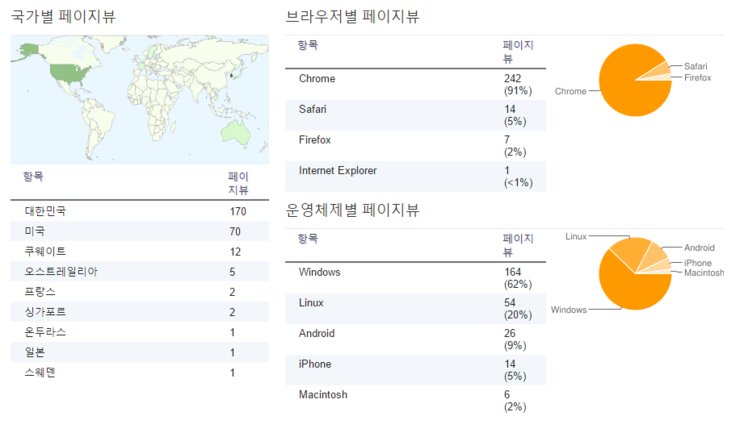Image resolution: width=740 pixels, height=437 pixels.
Task: Select the iPhone row in OS table
Action: coord(415,370)
